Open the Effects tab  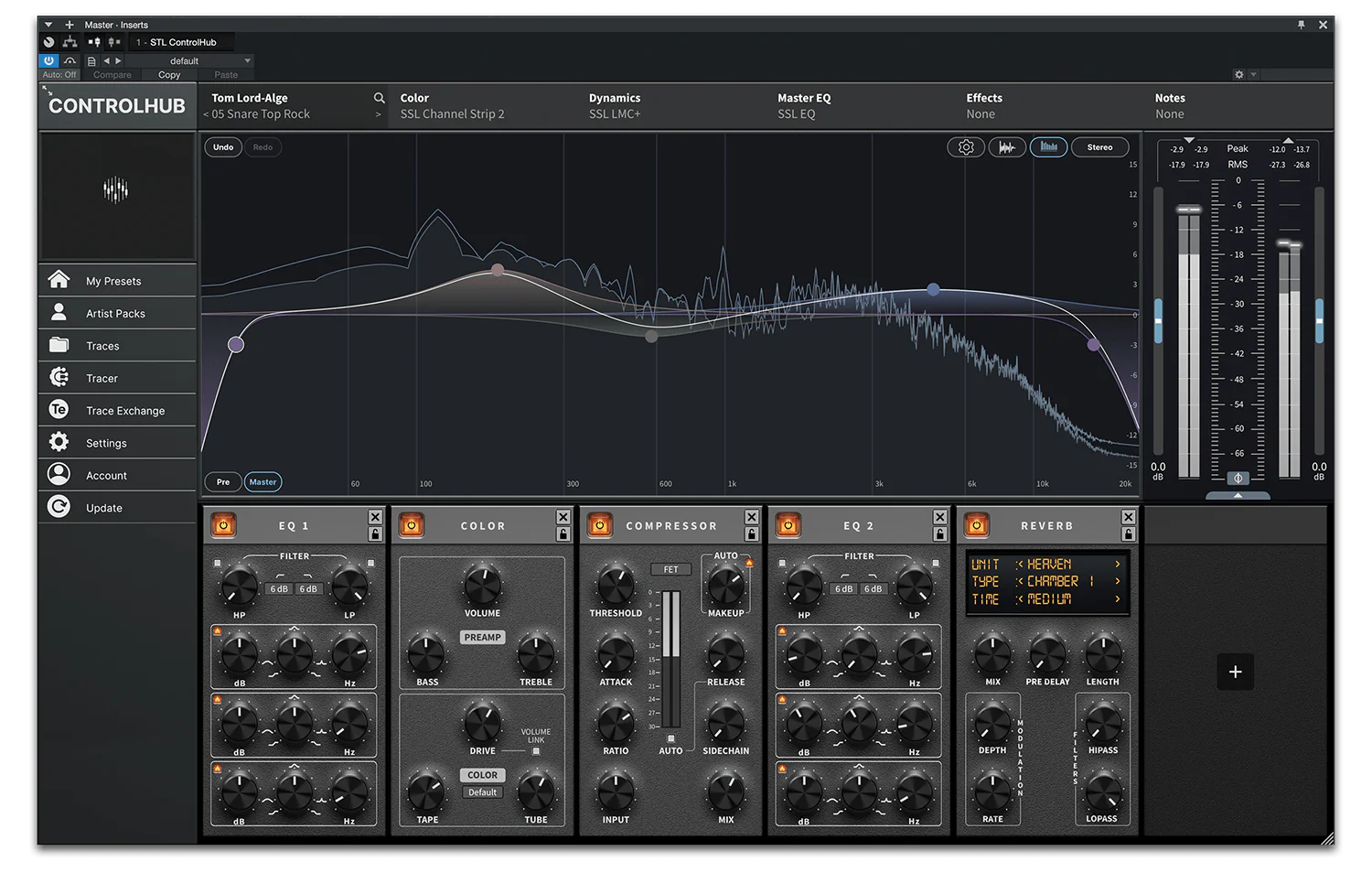(x=984, y=106)
